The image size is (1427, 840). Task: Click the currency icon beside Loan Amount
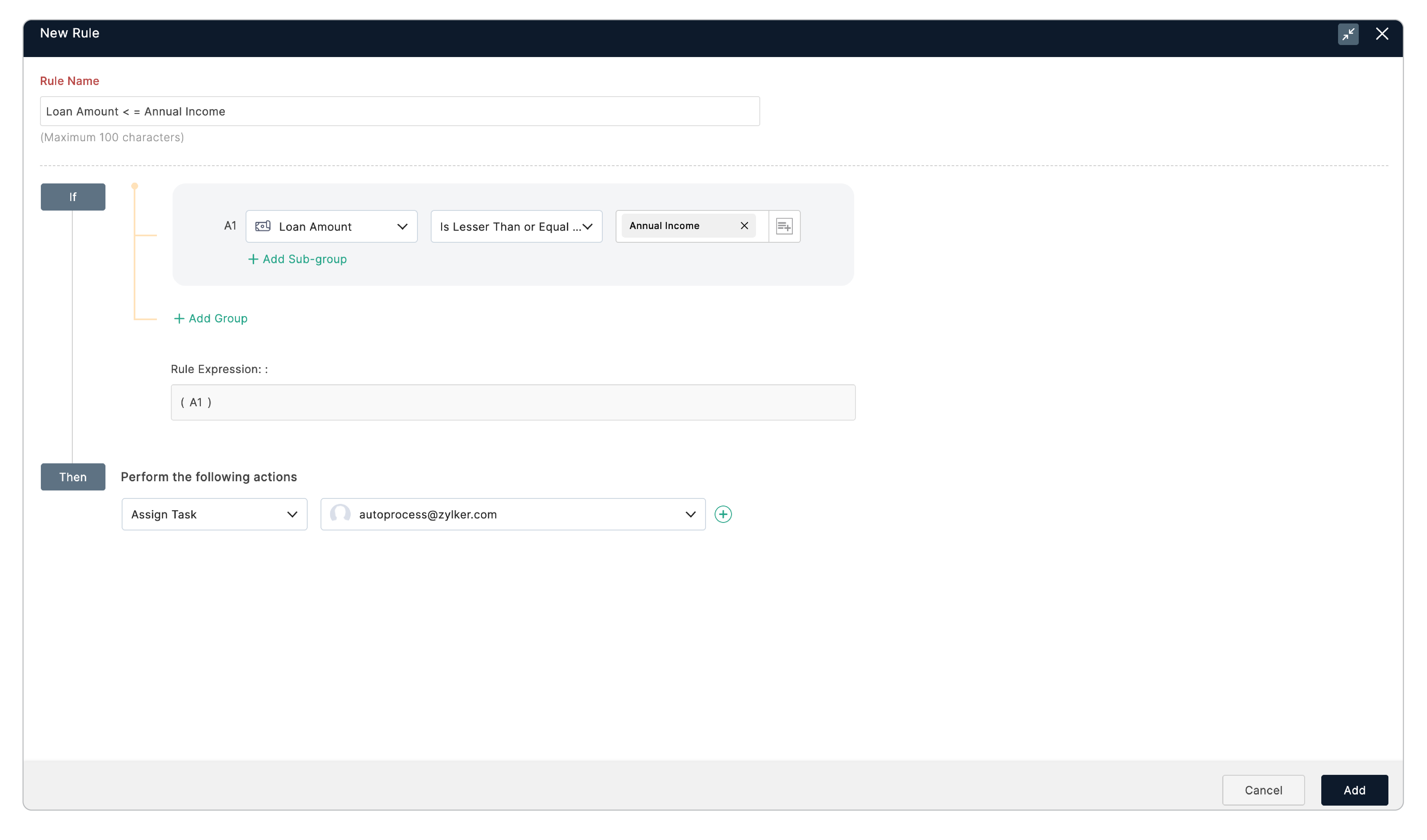[263, 226]
